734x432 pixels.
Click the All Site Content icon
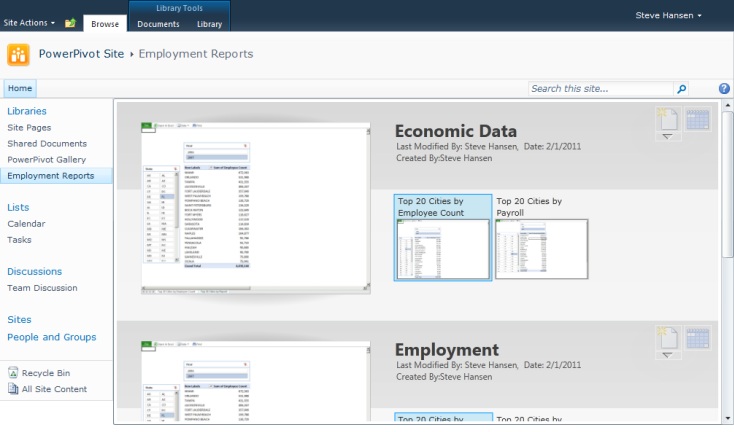[13, 388]
